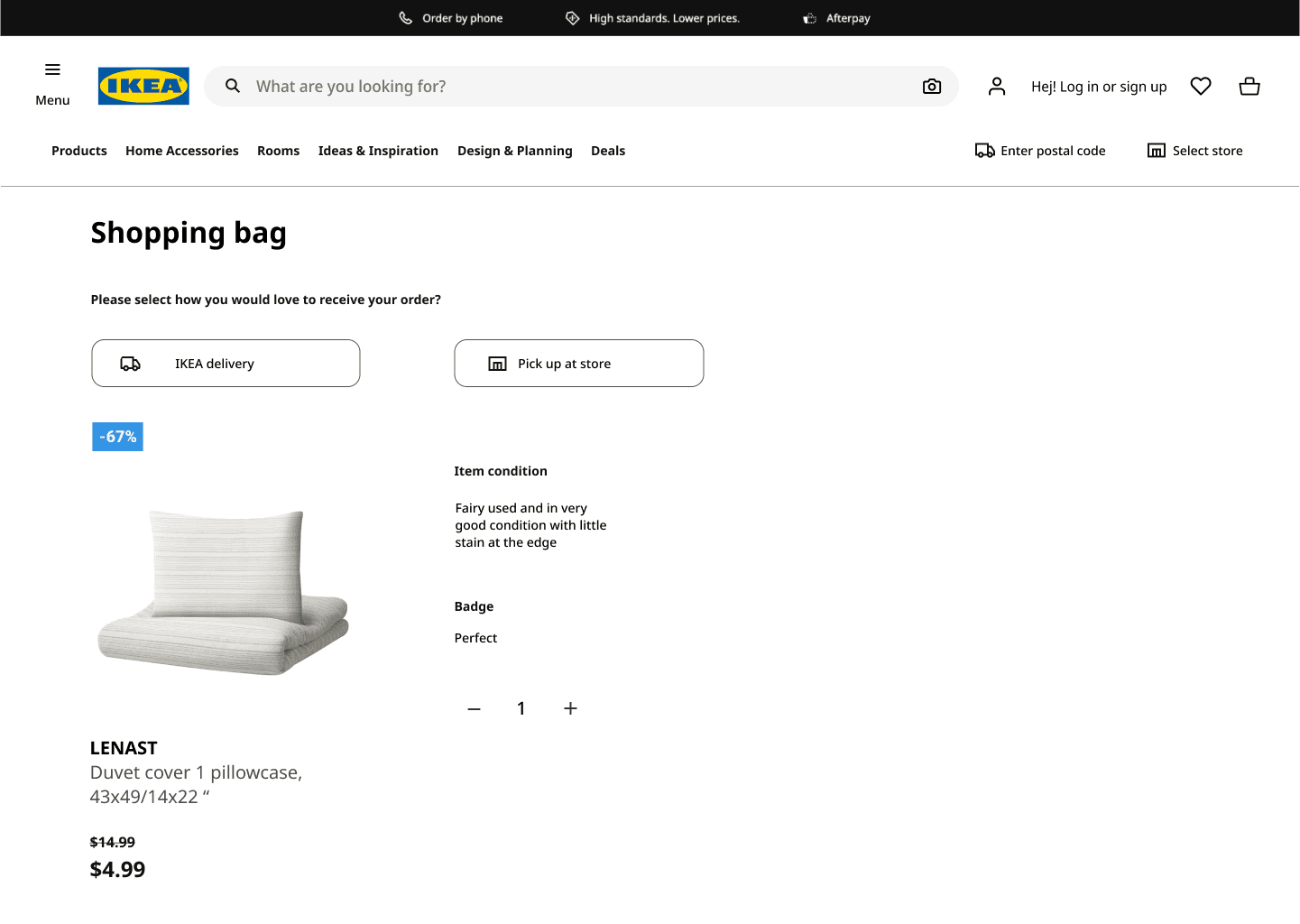Click the user profile icon
1300x924 pixels.
point(997,86)
